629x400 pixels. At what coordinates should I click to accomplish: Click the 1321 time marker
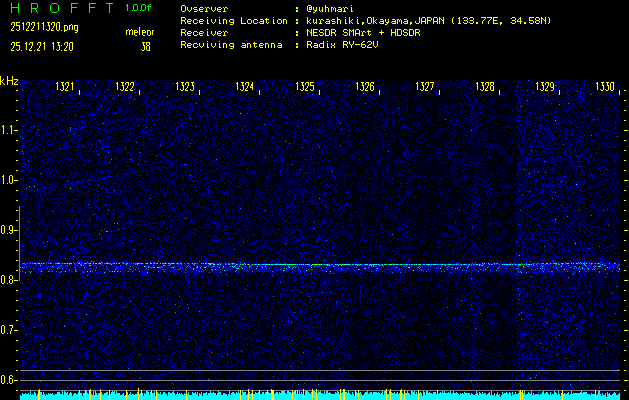click(65, 88)
